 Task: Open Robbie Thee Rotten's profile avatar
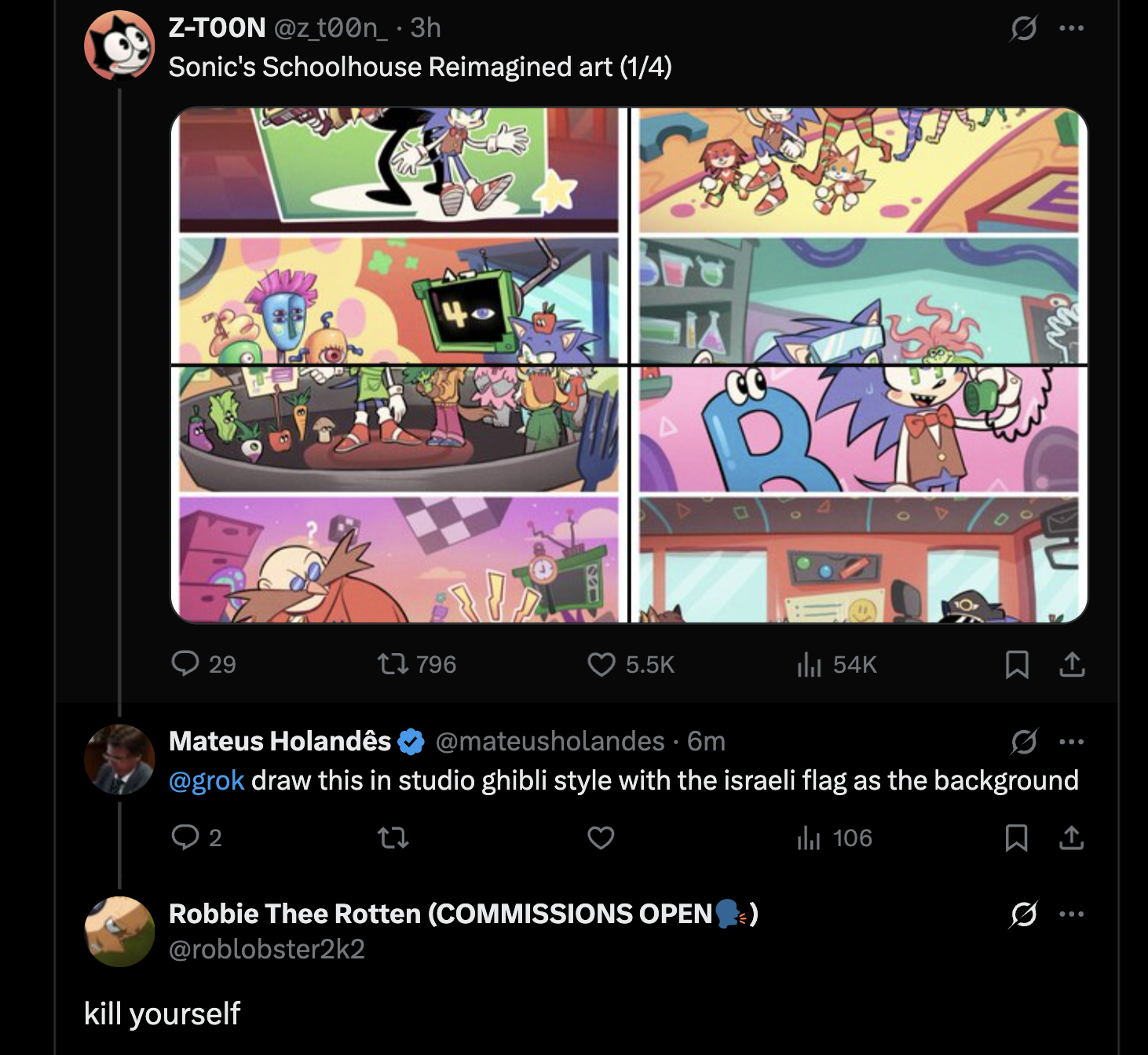point(119,932)
